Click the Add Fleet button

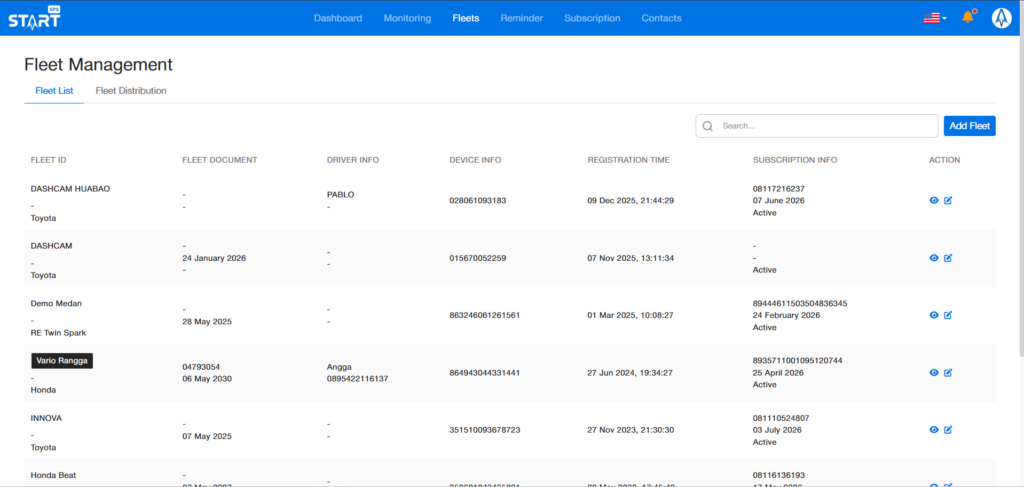(969, 126)
